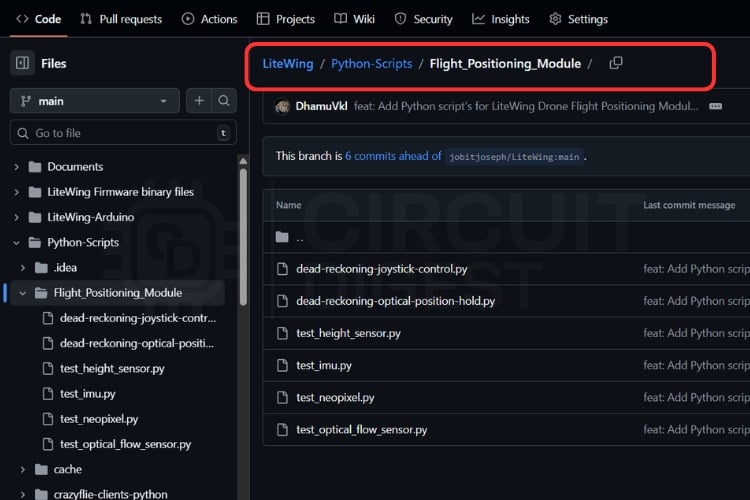
Task: Click file icon of dead-reckoning-joystick-control.py row
Action: (x=282, y=269)
